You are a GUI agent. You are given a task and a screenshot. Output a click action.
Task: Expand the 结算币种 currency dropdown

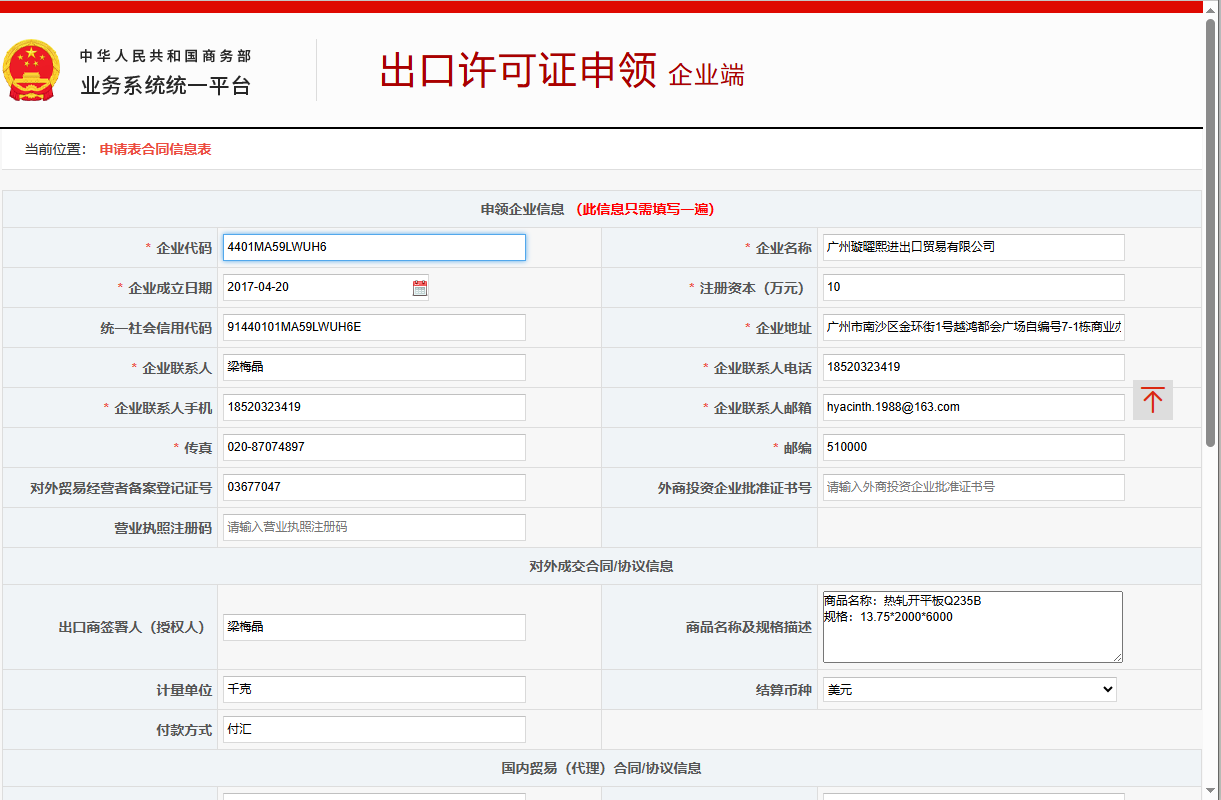(x=969, y=690)
